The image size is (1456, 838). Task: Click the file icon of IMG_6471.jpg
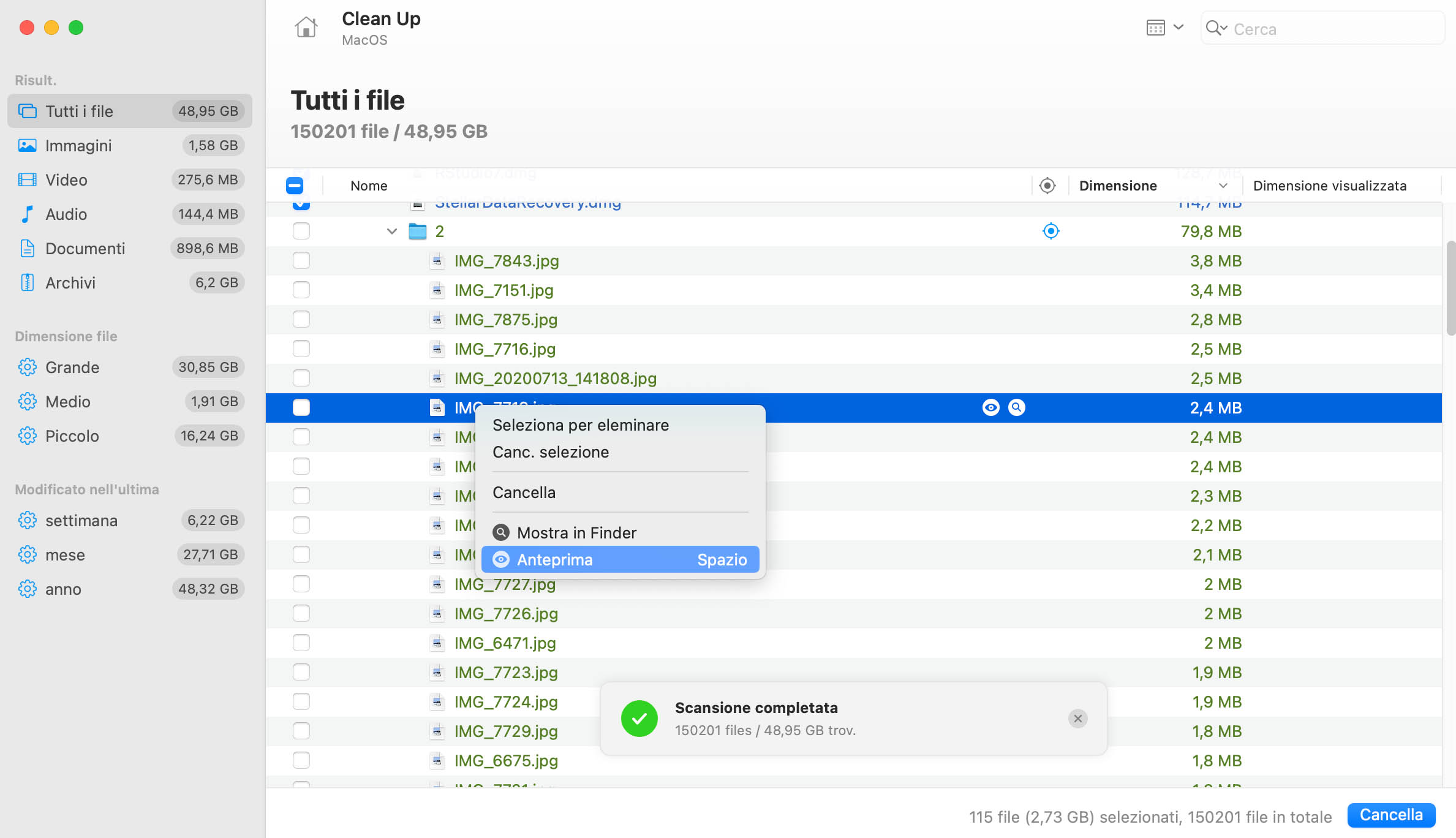coord(437,643)
